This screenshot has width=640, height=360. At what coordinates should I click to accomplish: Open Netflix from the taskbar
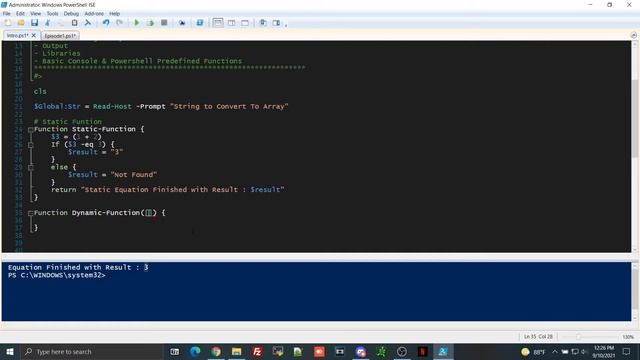[x=422, y=351]
